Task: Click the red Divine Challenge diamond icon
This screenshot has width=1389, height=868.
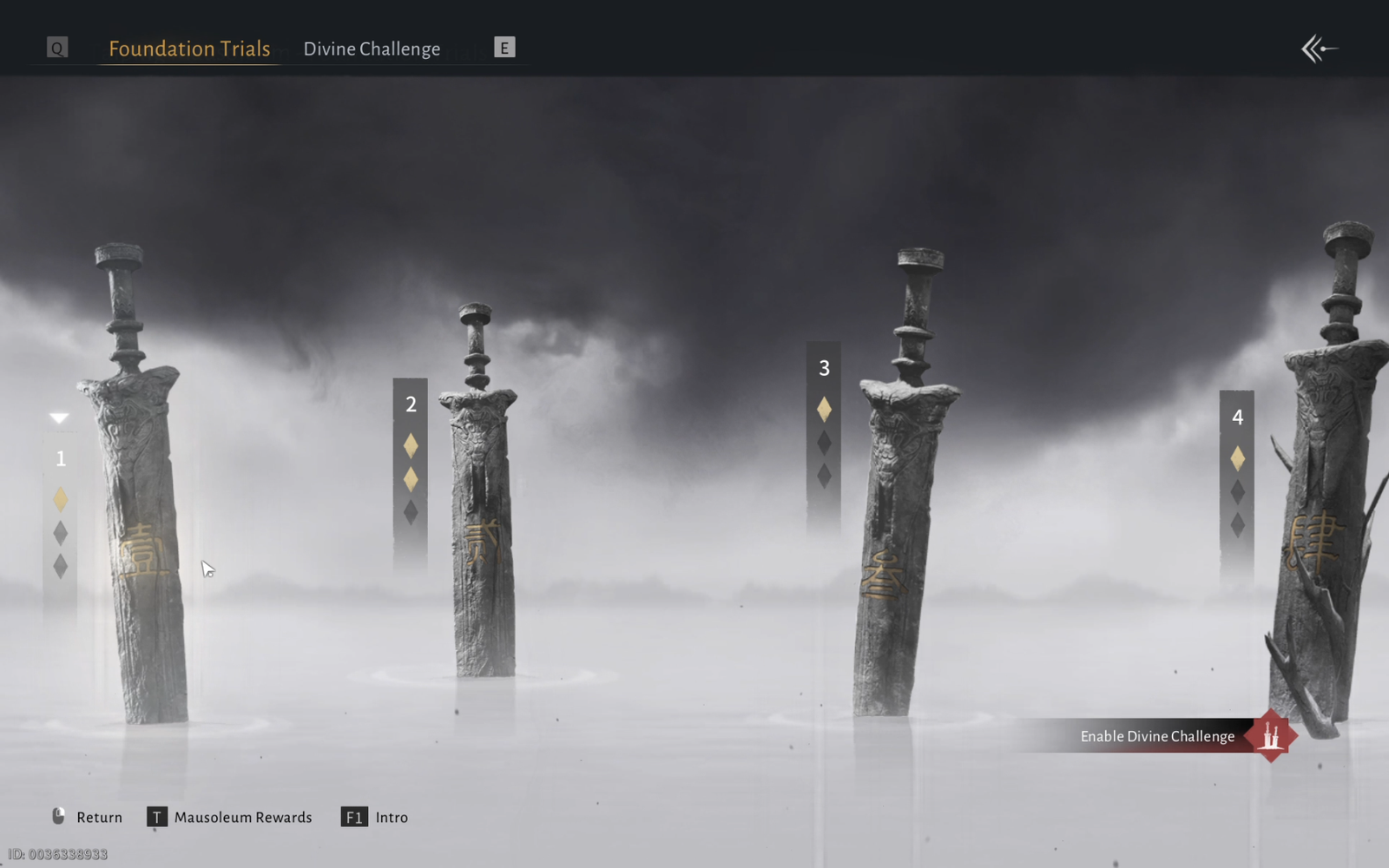Action: click(x=1271, y=736)
